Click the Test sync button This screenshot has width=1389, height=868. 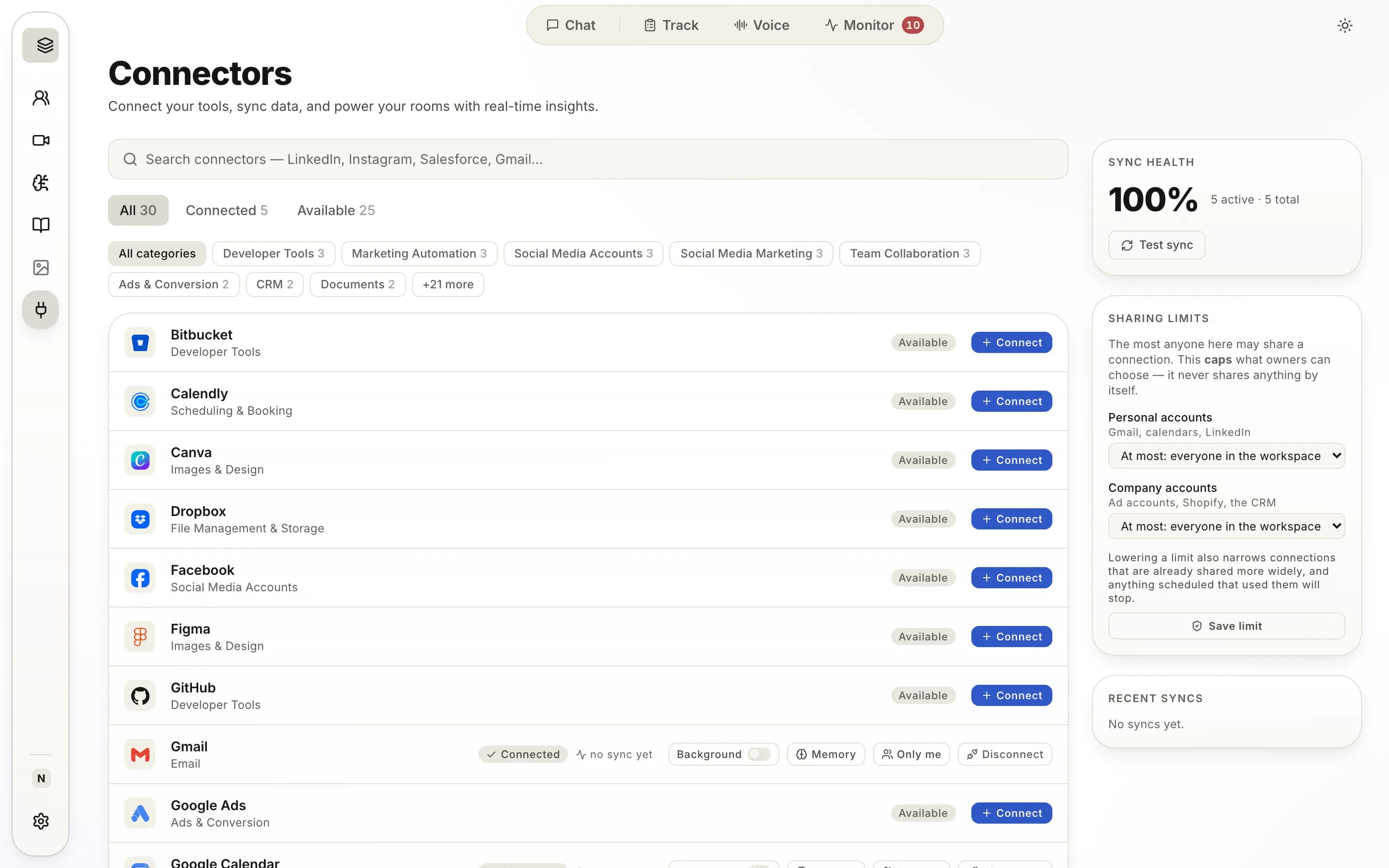[x=1157, y=245]
